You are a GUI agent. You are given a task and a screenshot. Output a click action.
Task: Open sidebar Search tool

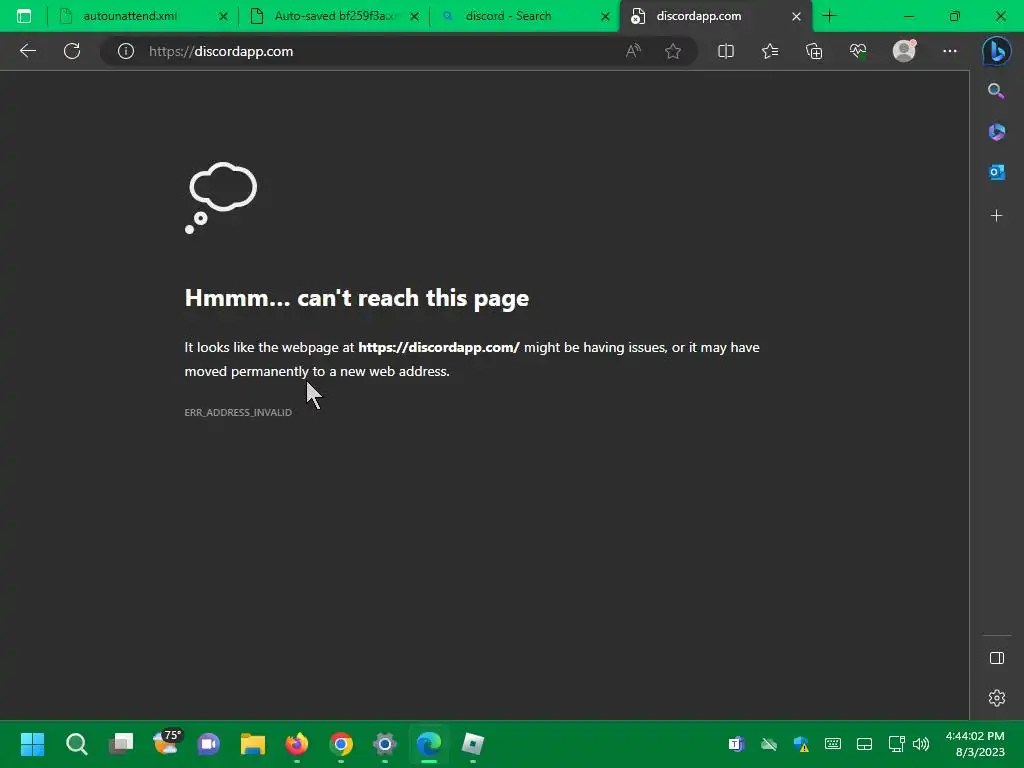(x=996, y=91)
